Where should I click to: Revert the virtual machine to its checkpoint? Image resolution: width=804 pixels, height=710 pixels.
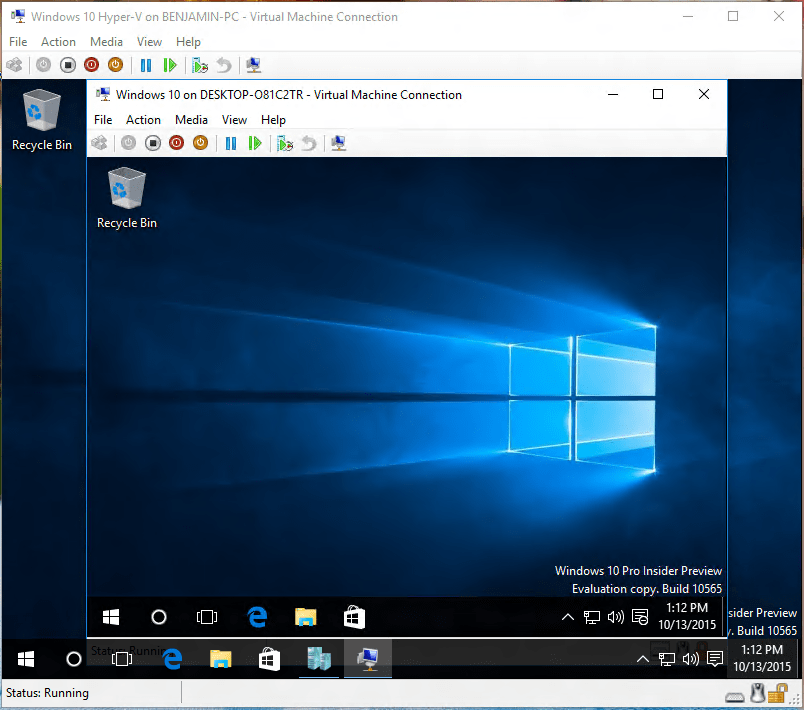click(x=308, y=142)
